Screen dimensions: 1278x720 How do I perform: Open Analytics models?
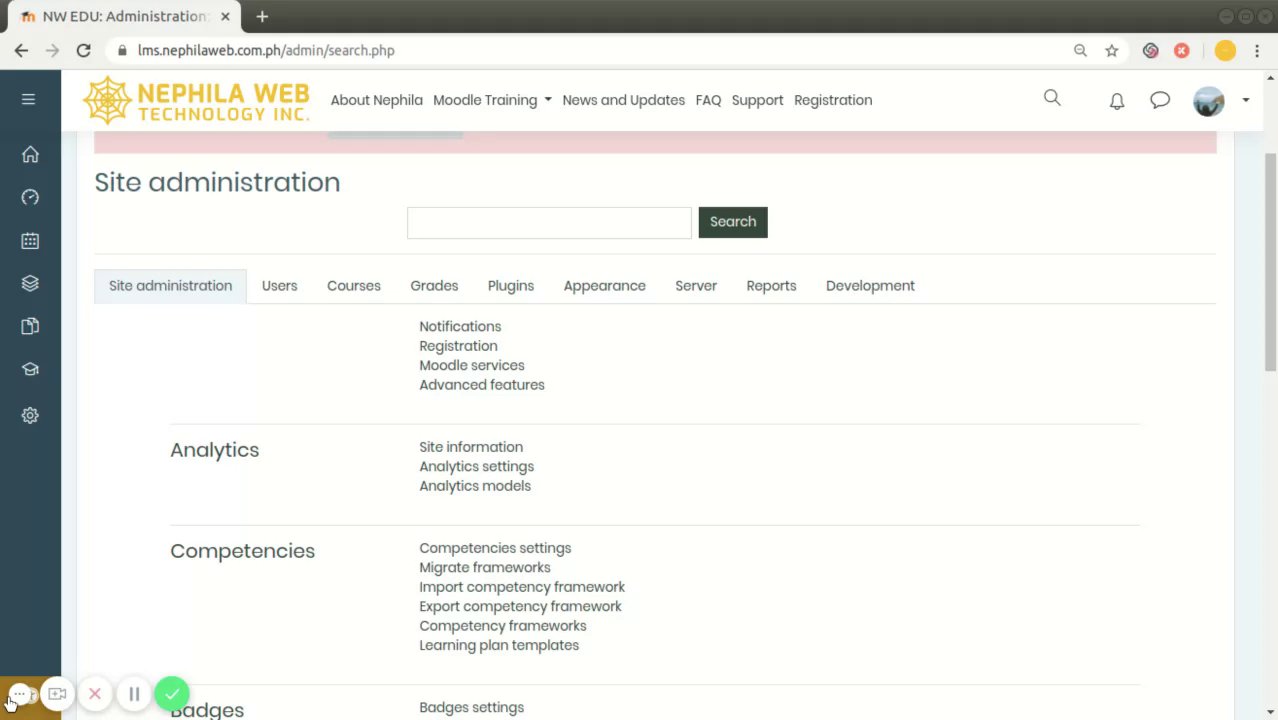(x=475, y=486)
